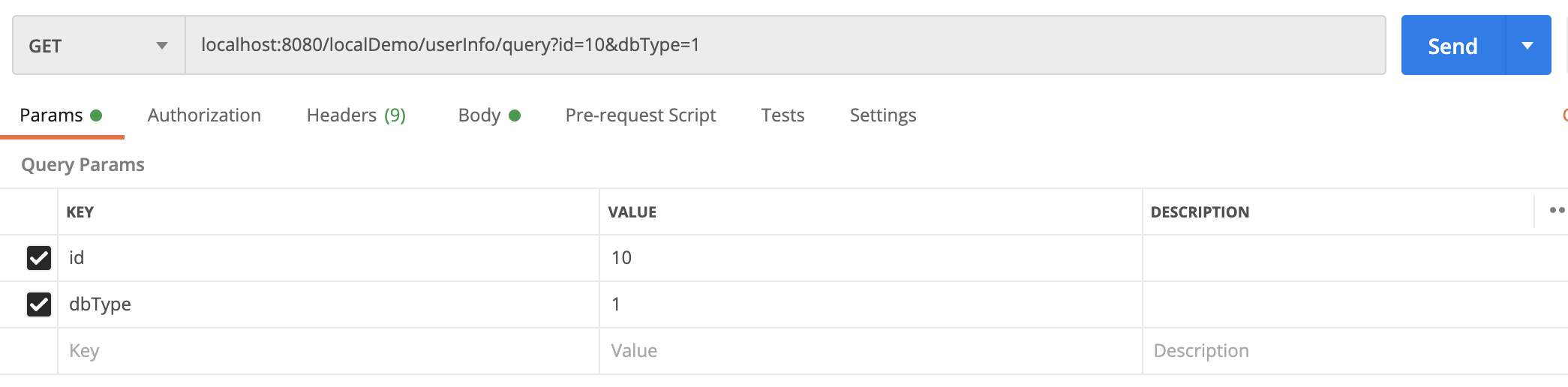This screenshot has height=387, width=1568.
Task: Open the params table more options icon
Action: point(1556,211)
